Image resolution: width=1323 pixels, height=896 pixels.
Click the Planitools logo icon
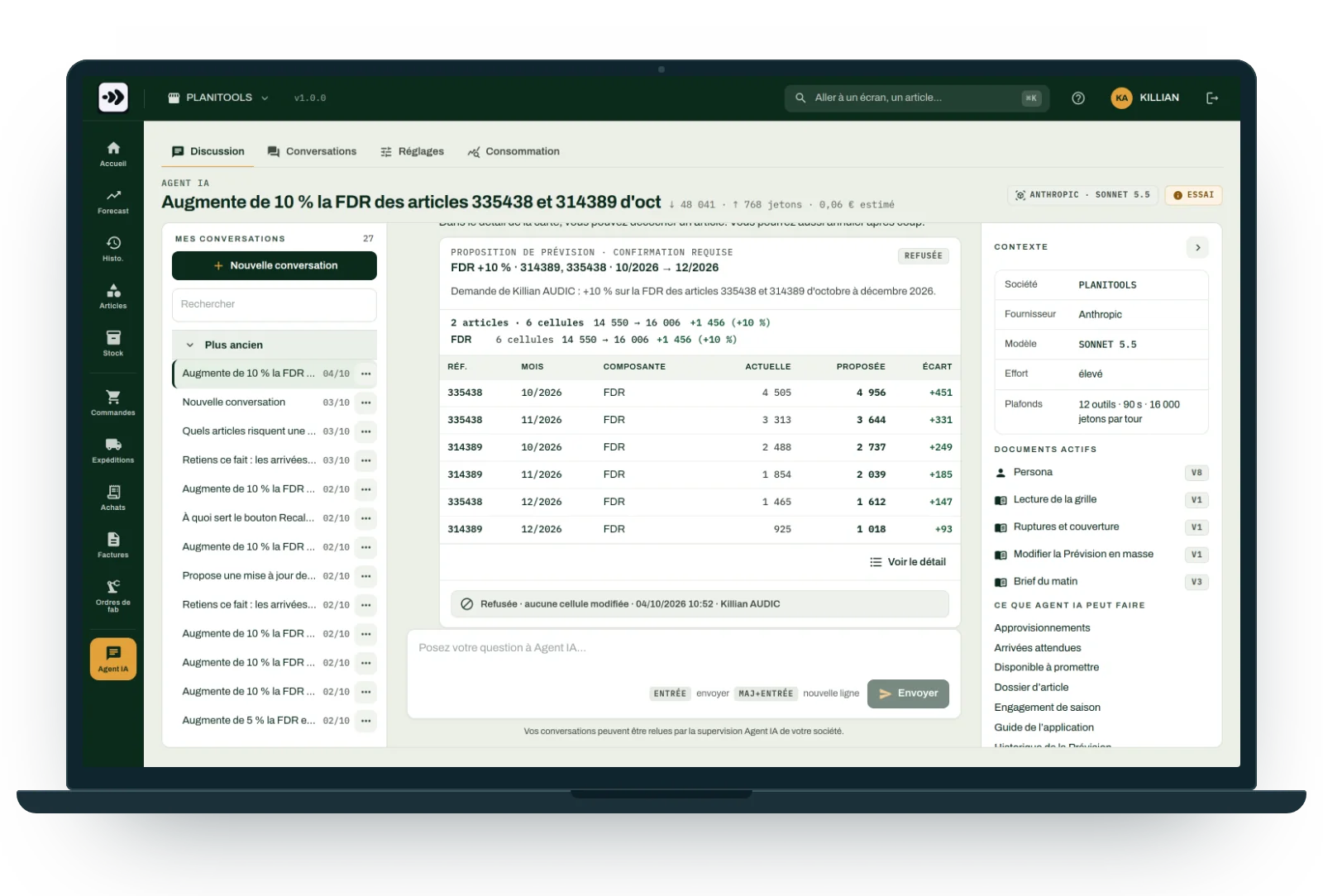coord(113,98)
